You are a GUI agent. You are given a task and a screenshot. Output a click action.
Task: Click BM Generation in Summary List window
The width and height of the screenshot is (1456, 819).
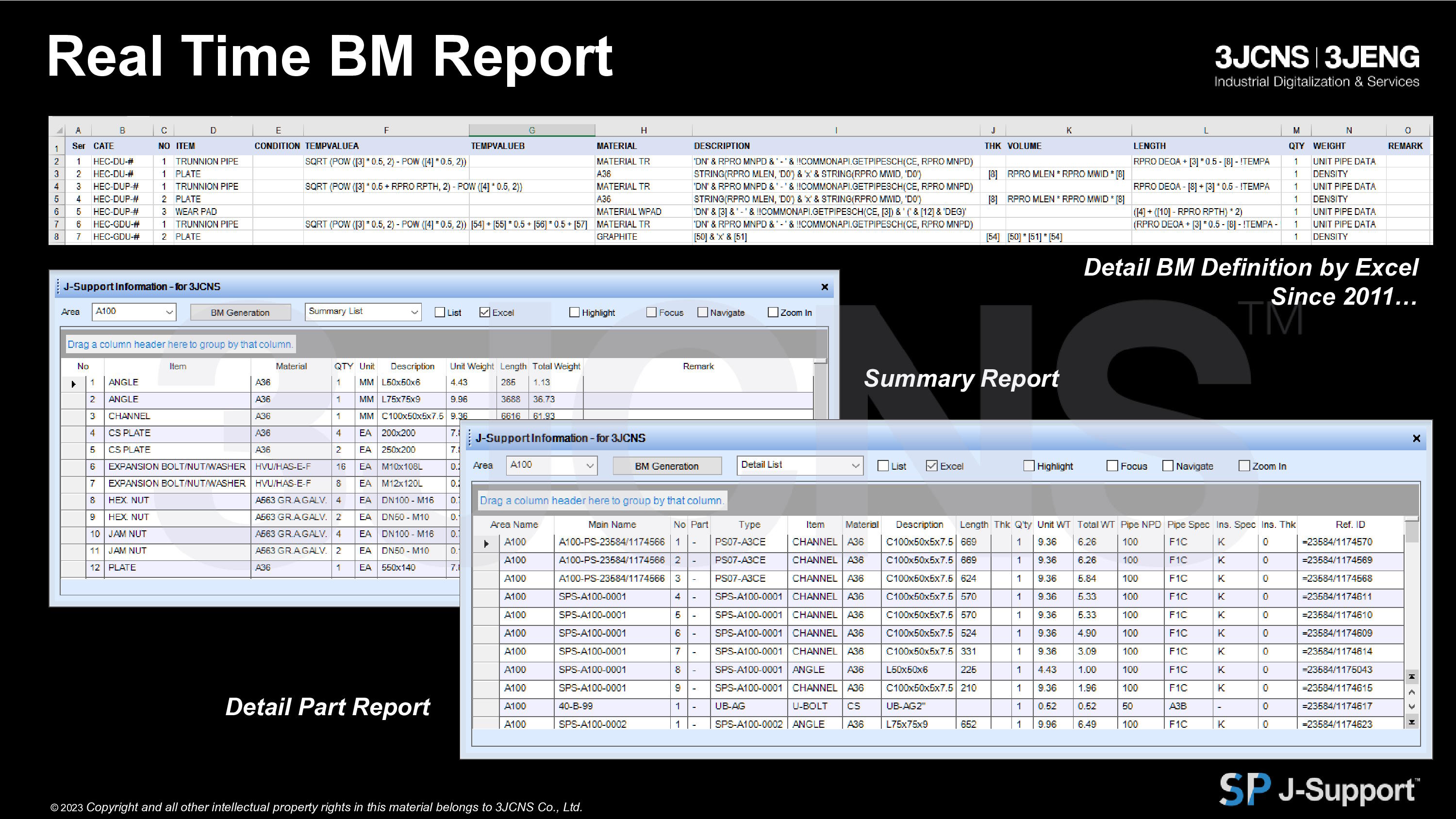pos(240,312)
